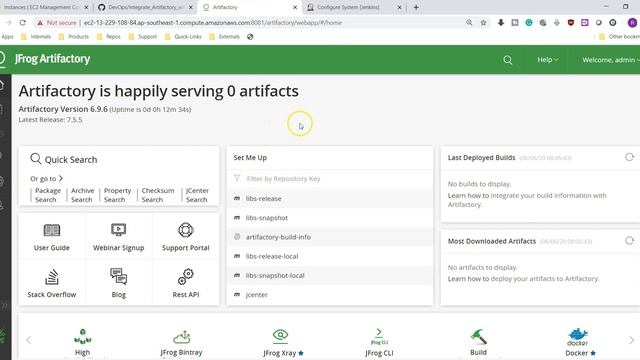Open the Blog tile

118,283
